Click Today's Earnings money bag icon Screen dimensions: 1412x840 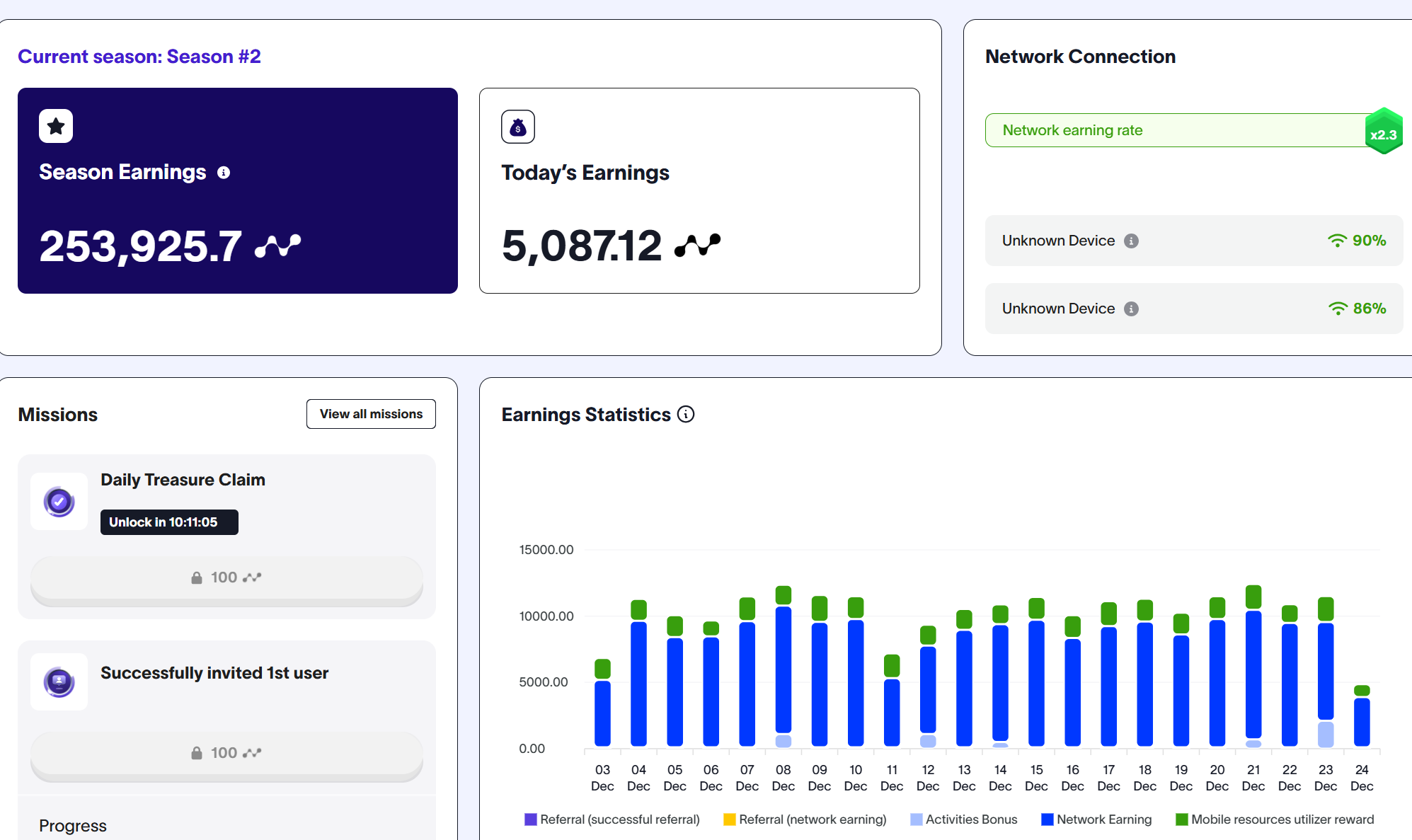[x=518, y=127]
